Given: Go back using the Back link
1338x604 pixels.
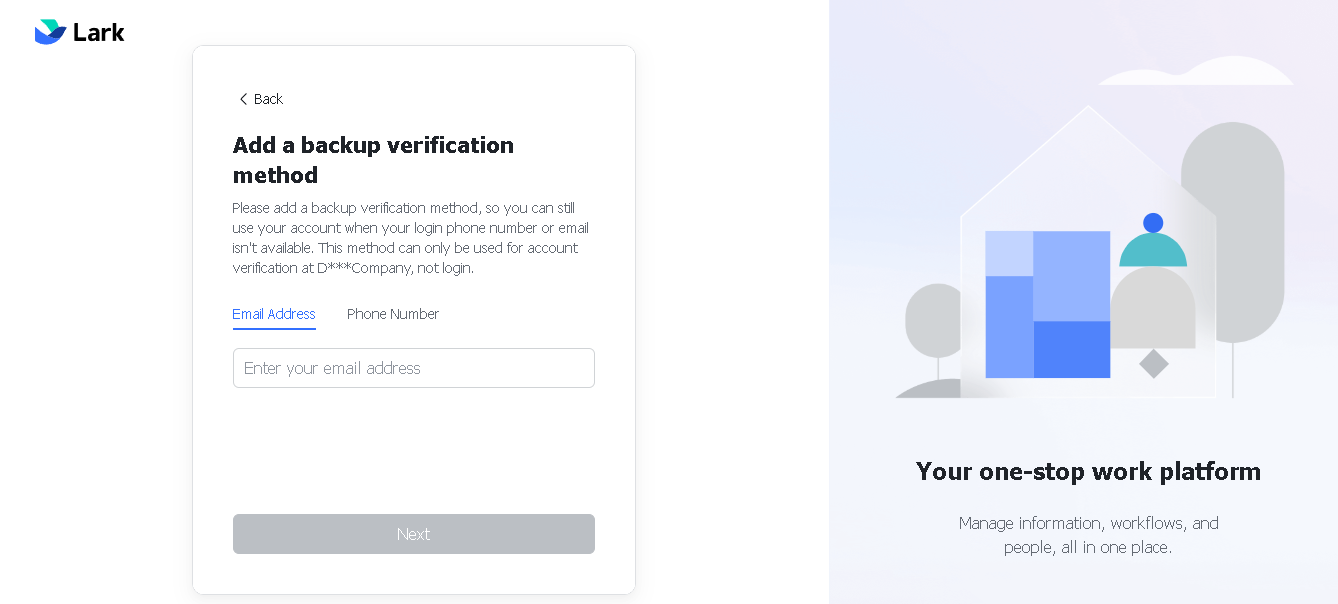Looking at the screenshot, I should tap(261, 99).
